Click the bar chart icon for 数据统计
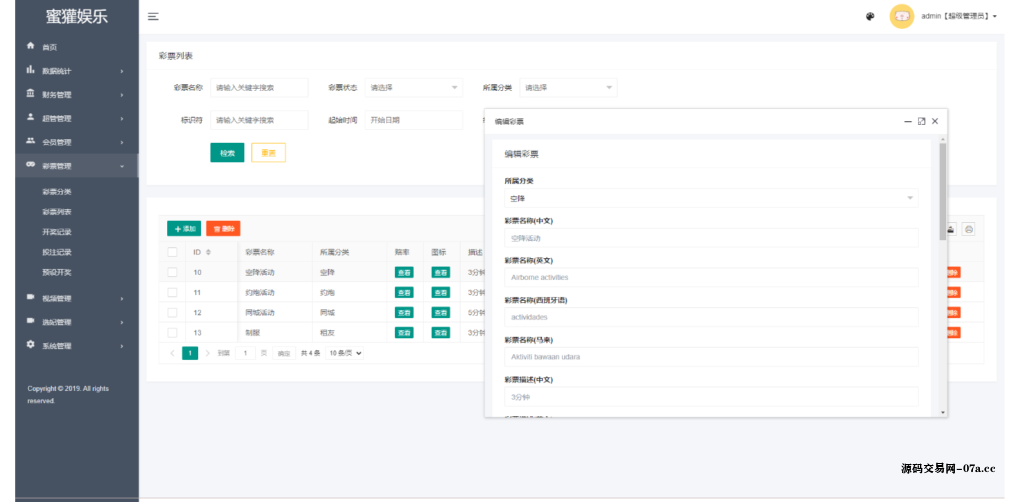1024x502 pixels. click(x=30, y=69)
